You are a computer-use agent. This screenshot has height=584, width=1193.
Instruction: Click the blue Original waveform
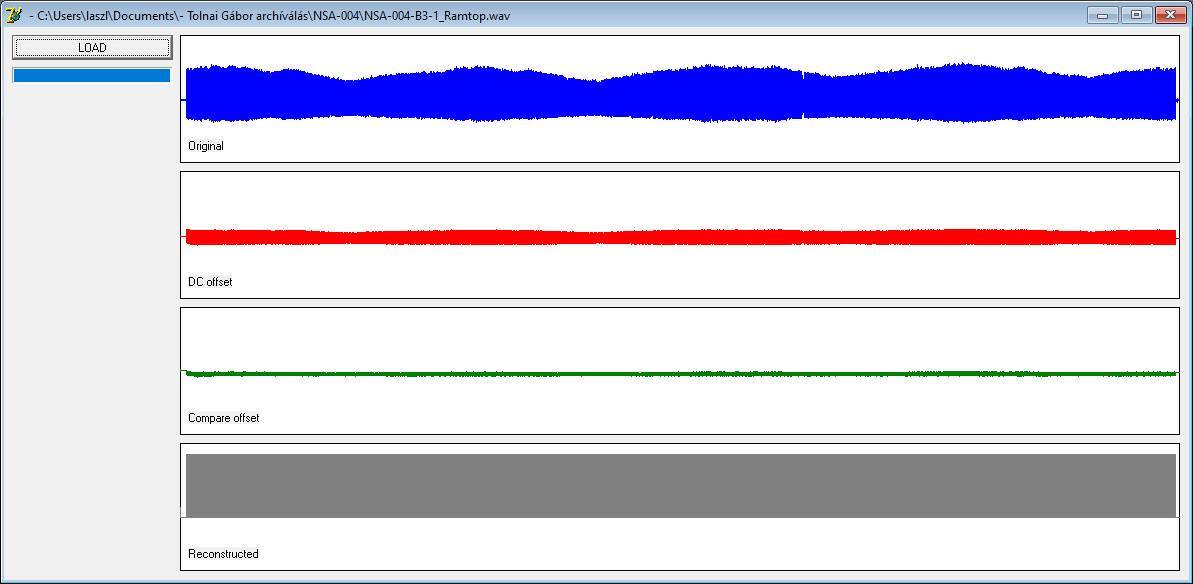[681, 94]
